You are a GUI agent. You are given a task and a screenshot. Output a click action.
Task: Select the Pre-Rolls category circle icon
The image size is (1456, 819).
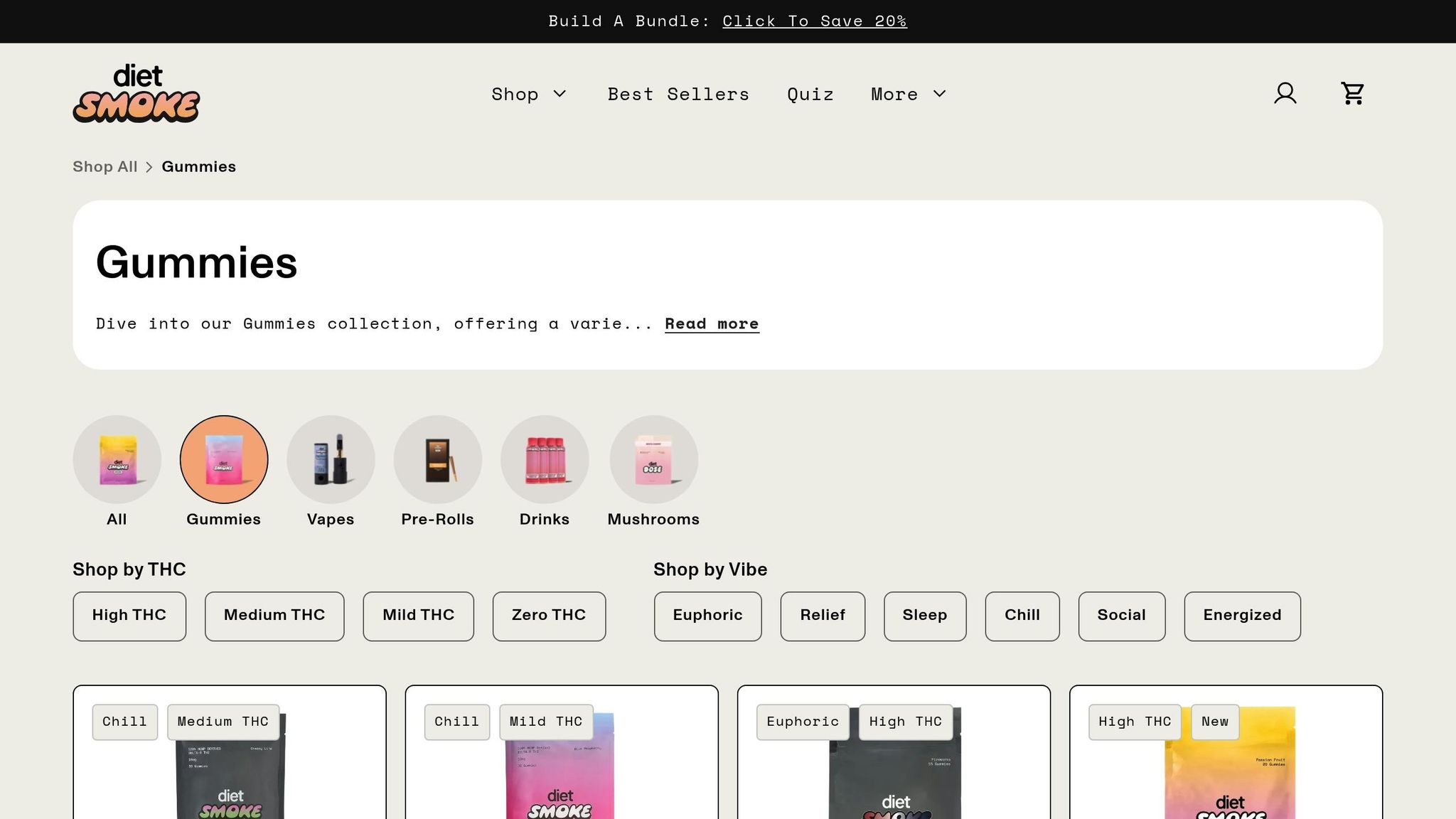point(438,459)
